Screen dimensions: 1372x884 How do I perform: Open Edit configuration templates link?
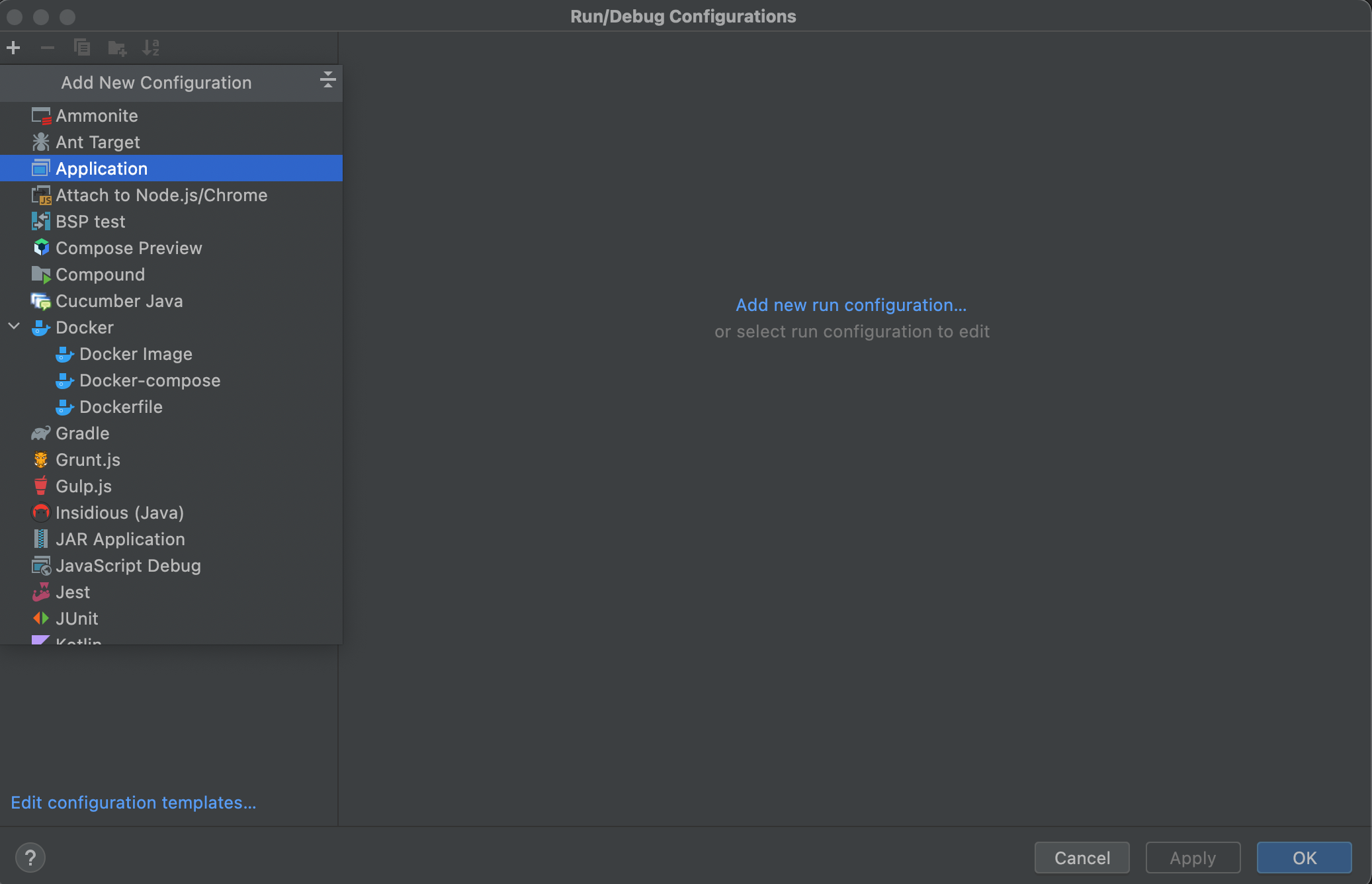tap(133, 803)
